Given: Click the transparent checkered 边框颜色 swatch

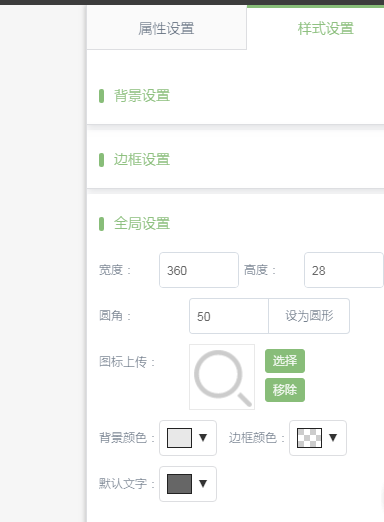Looking at the screenshot, I should click(309, 438).
